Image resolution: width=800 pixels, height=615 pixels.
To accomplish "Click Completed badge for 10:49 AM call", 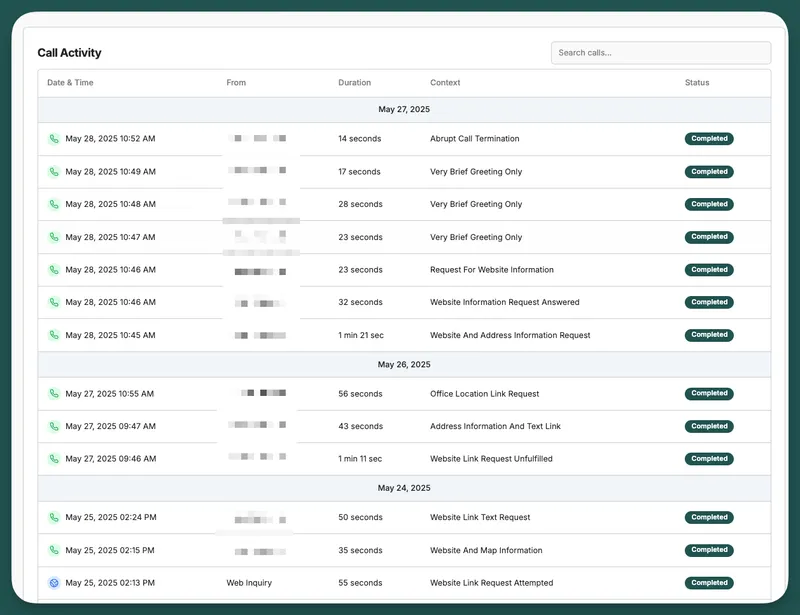I will pyautogui.click(x=709, y=171).
